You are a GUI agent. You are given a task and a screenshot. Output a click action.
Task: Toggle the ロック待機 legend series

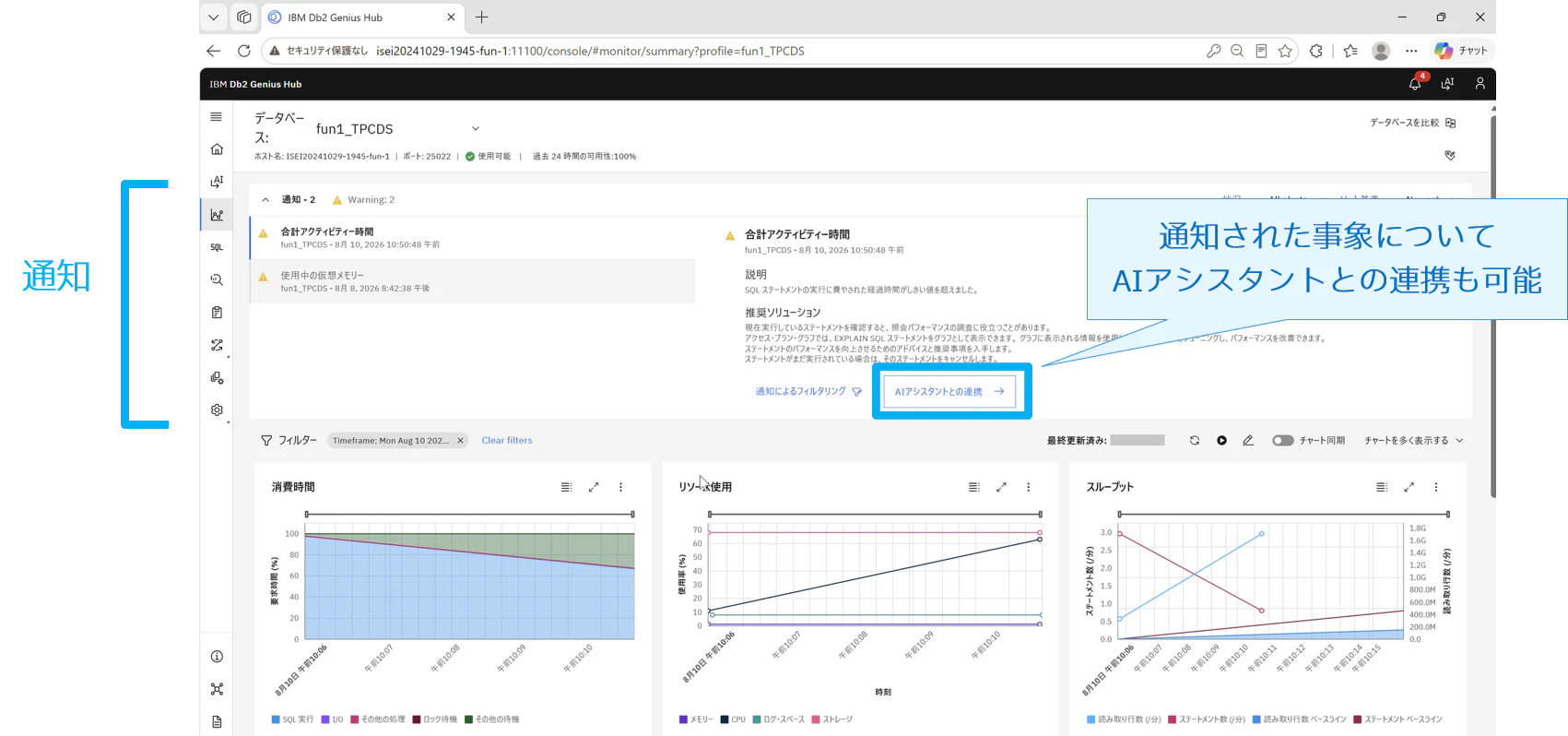click(435, 719)
